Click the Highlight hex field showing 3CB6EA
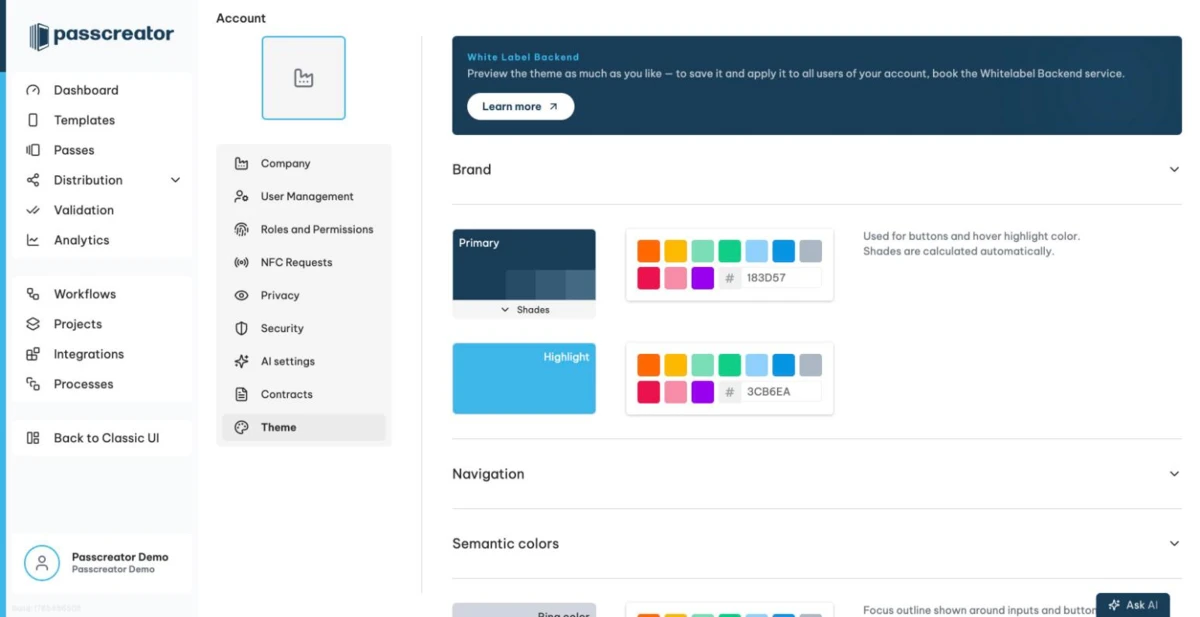Image resolution: width=1200 pixels, height=617 pixels. [x=781, y=392]
